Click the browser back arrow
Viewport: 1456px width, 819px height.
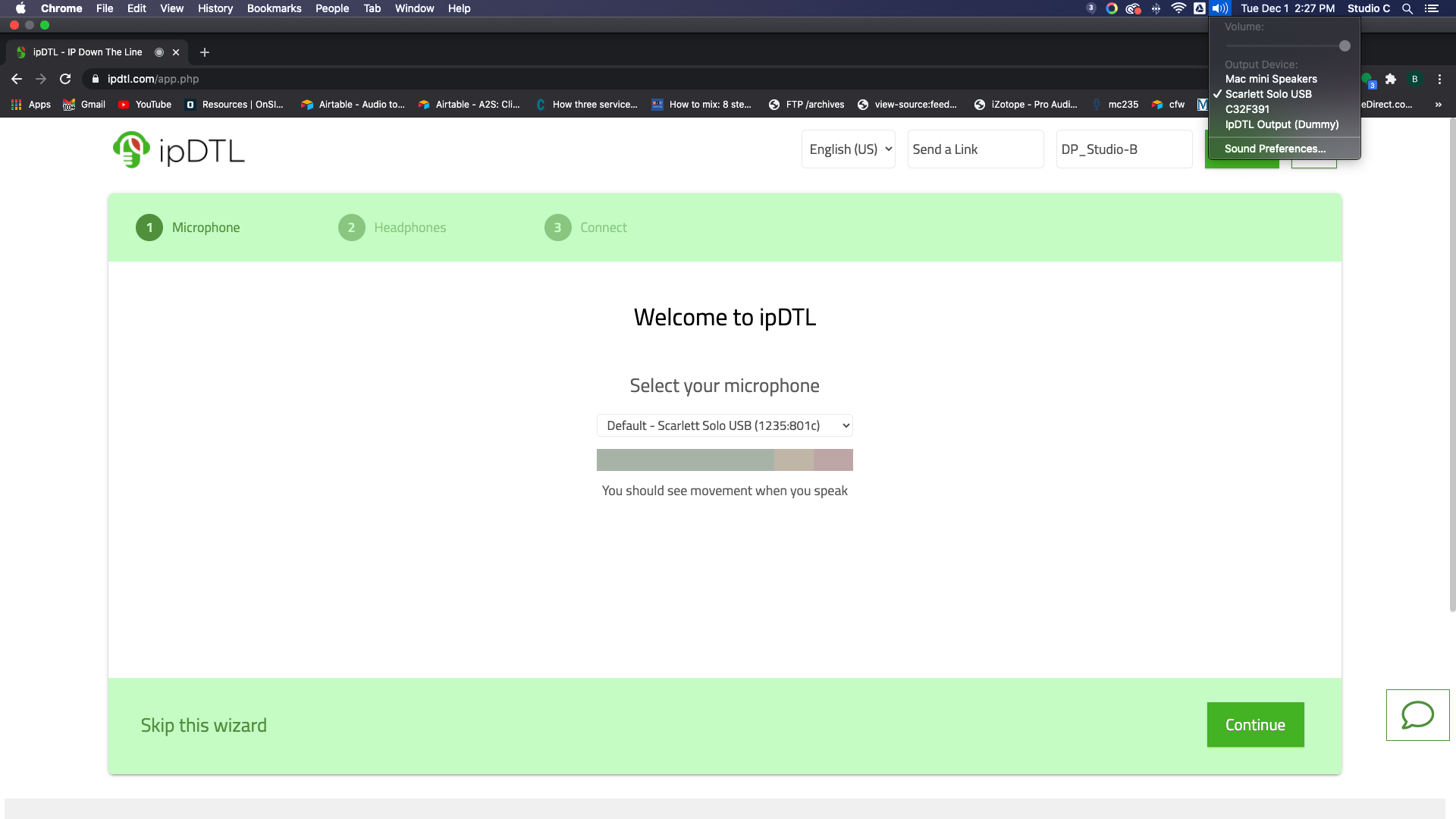[x=17, y=79]
